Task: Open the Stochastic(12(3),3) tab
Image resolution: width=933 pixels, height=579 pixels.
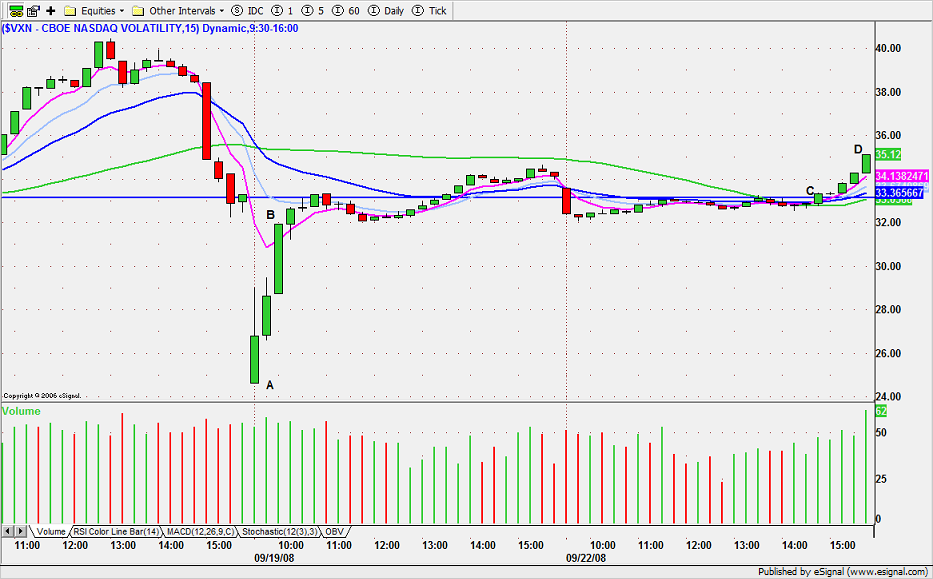Action: [280, 531]
